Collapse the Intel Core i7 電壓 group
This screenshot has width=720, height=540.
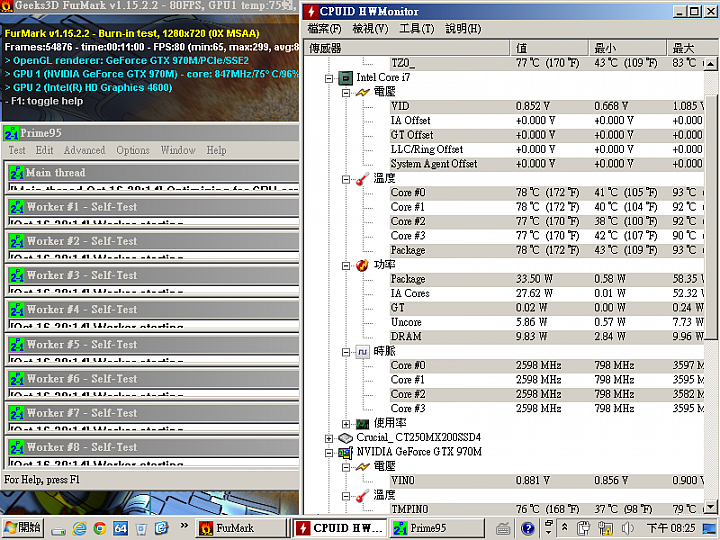(x=346, y=93)
